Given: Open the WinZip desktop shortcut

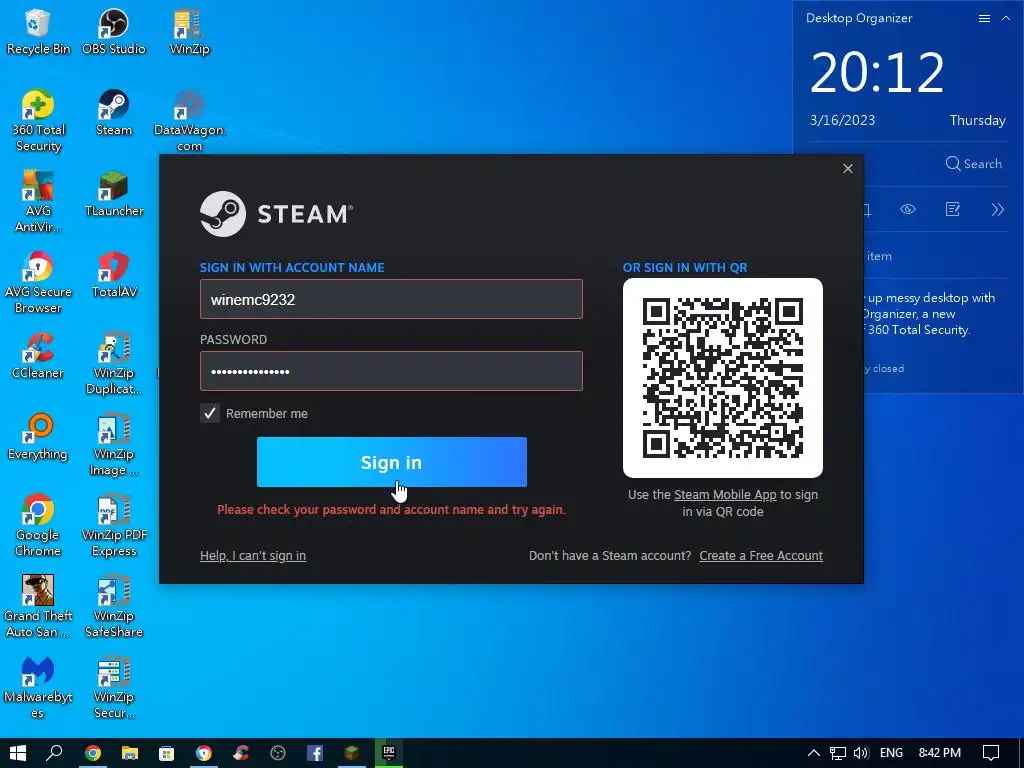Looking at the screenshot, I should click(x=189, y=32).
